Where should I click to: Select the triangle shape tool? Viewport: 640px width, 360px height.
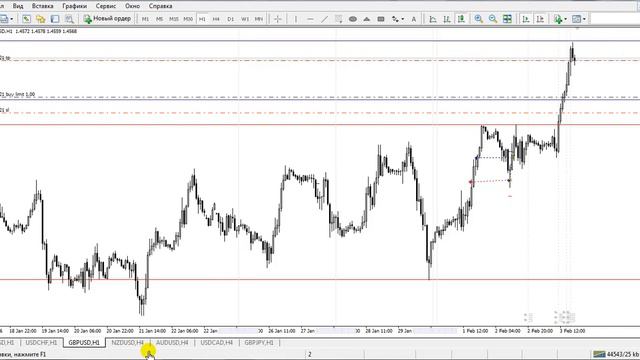(367, 19)
